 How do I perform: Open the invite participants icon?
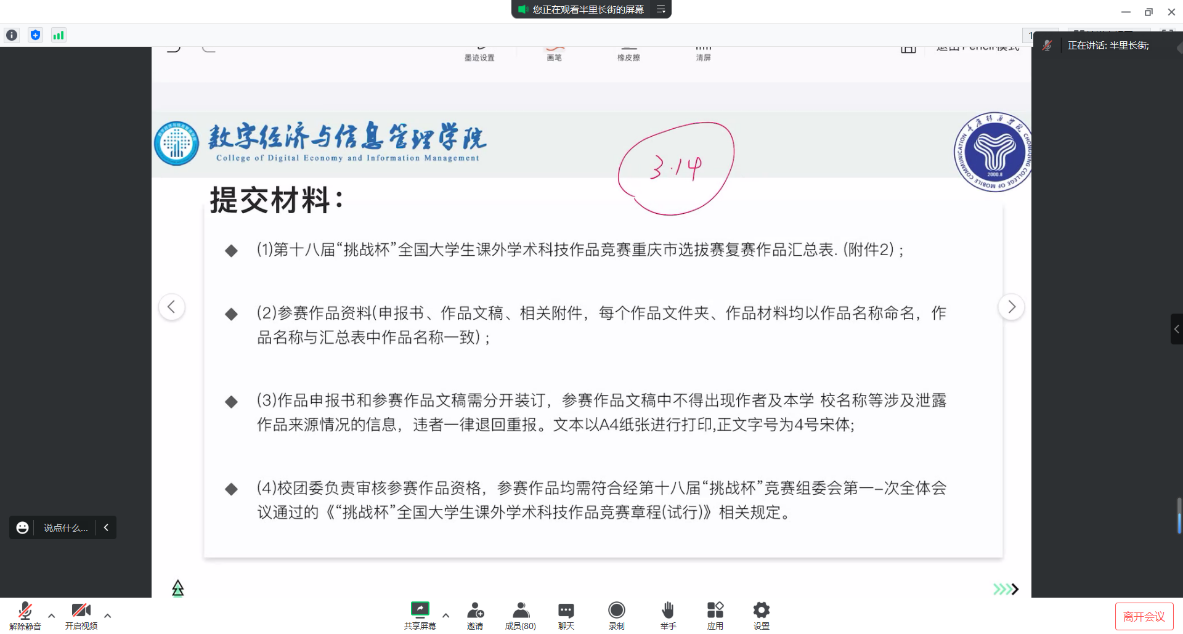click(x=475, y=610)
